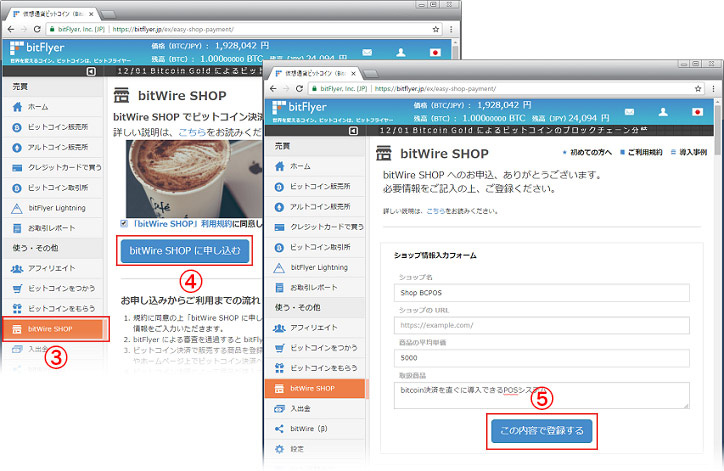724x471 pixels.
Task: Open ホーム in front window sidebar
Action: point(315,166)
